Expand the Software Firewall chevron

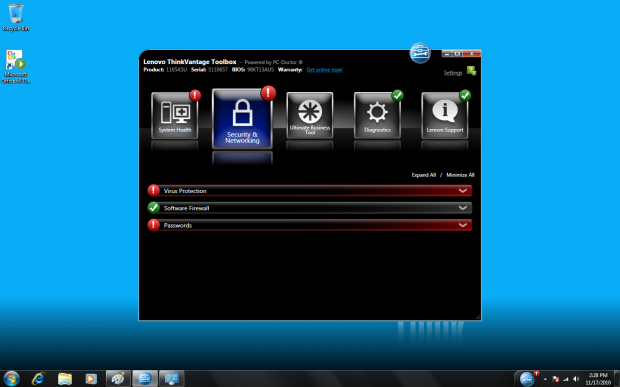click(x=463, y=208)
